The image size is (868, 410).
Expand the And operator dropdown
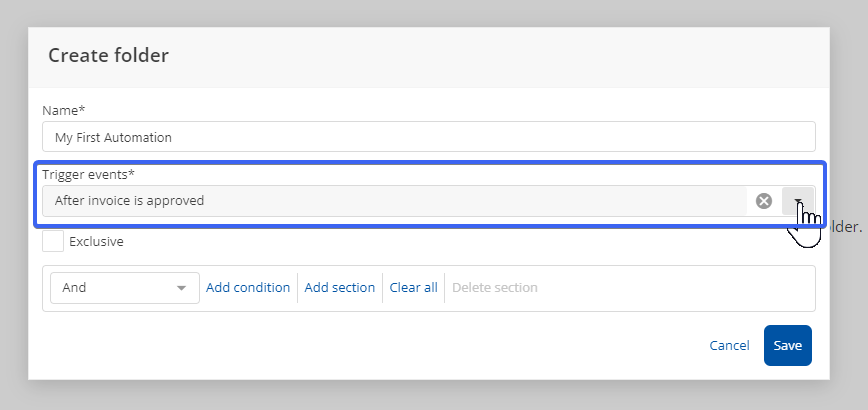click(x=124, y=287)
